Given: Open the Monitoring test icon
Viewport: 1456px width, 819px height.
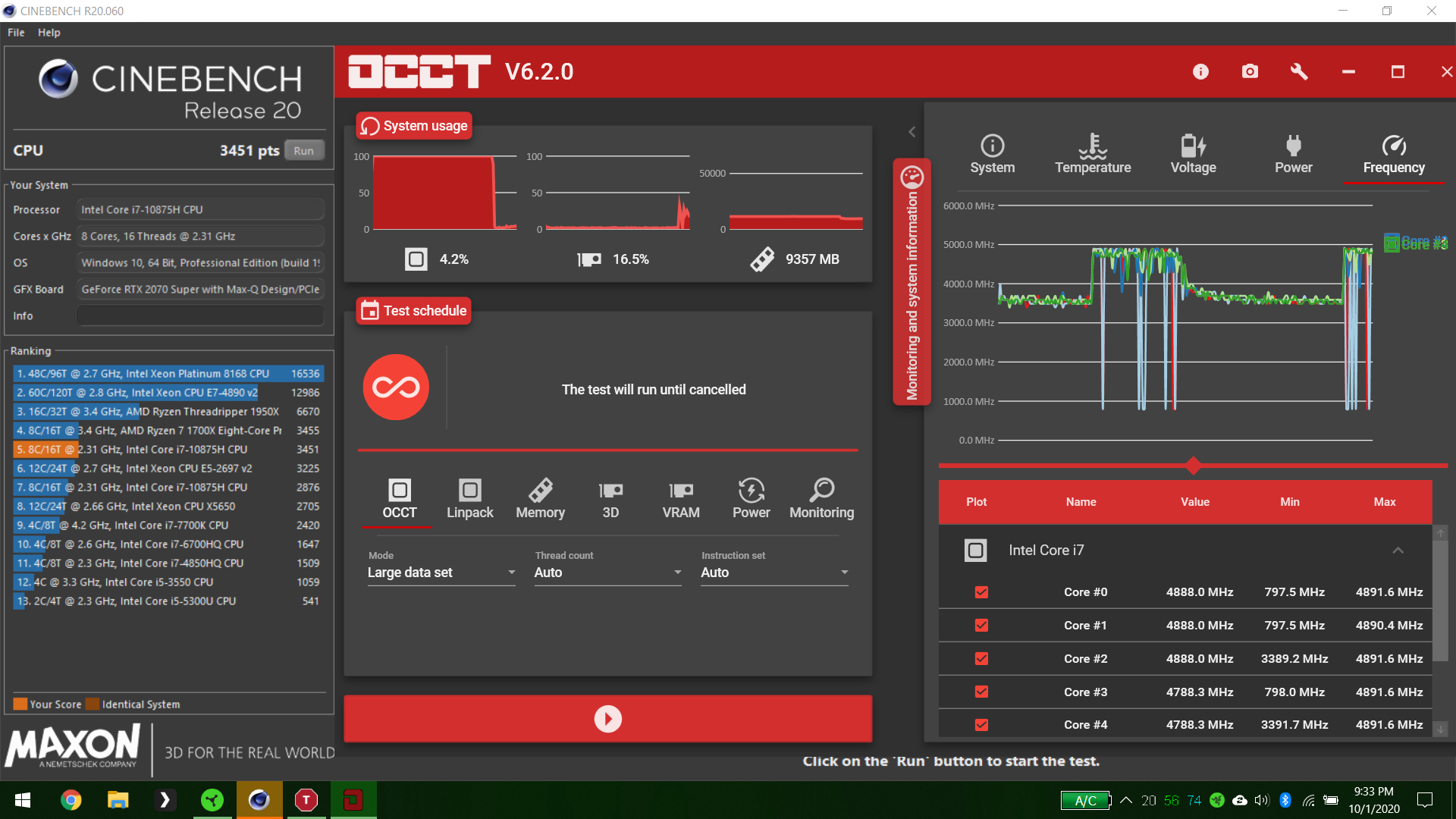Looking at the screenshot, I should pyautogui.click(x=821, y=498).
